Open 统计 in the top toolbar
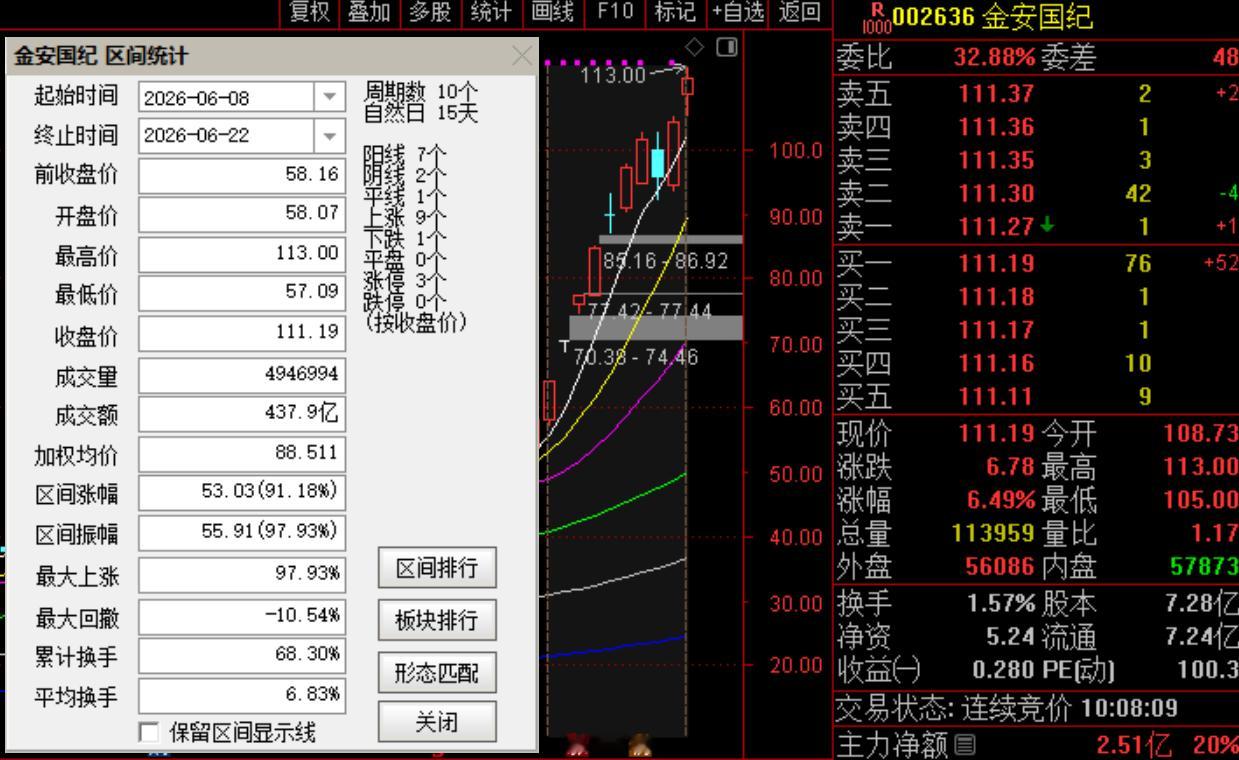Image resolution: width=1239 pixels, height=760 pixels. (x=491, y=12)
